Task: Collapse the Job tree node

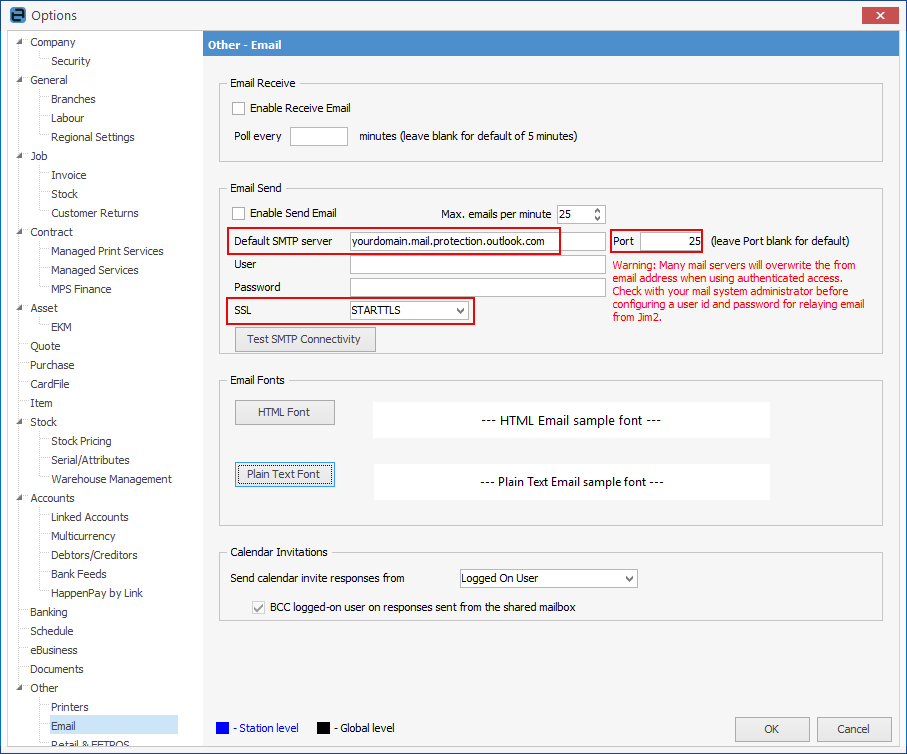Action: tap(20, 156)
